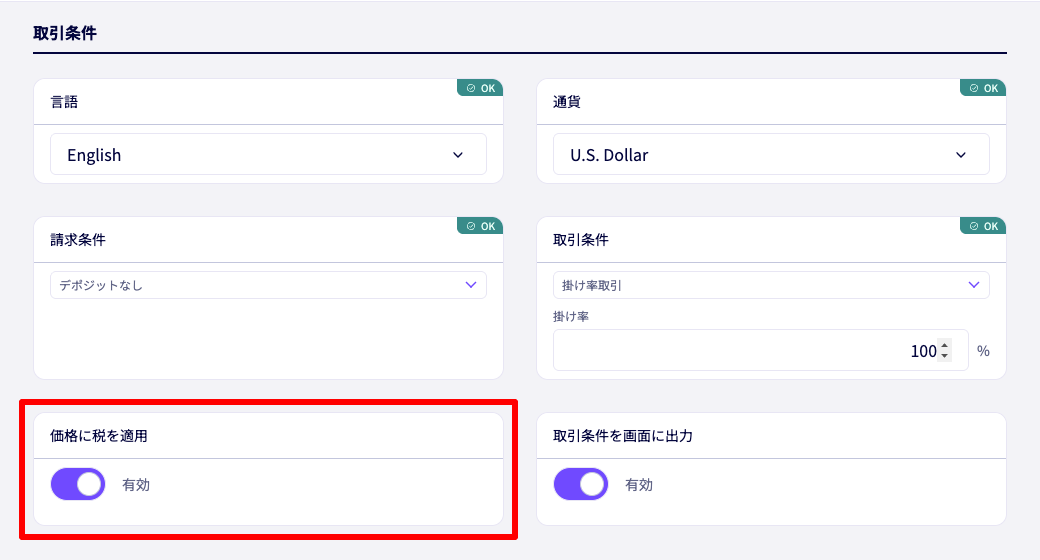Click the 通貨 card title
Screen dimensions: 1040x560
(567, 102)
